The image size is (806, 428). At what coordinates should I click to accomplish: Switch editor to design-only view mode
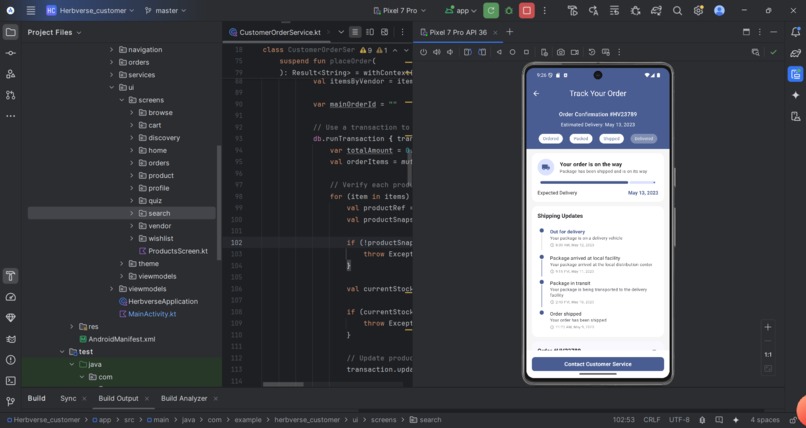(x=384, y=32)
